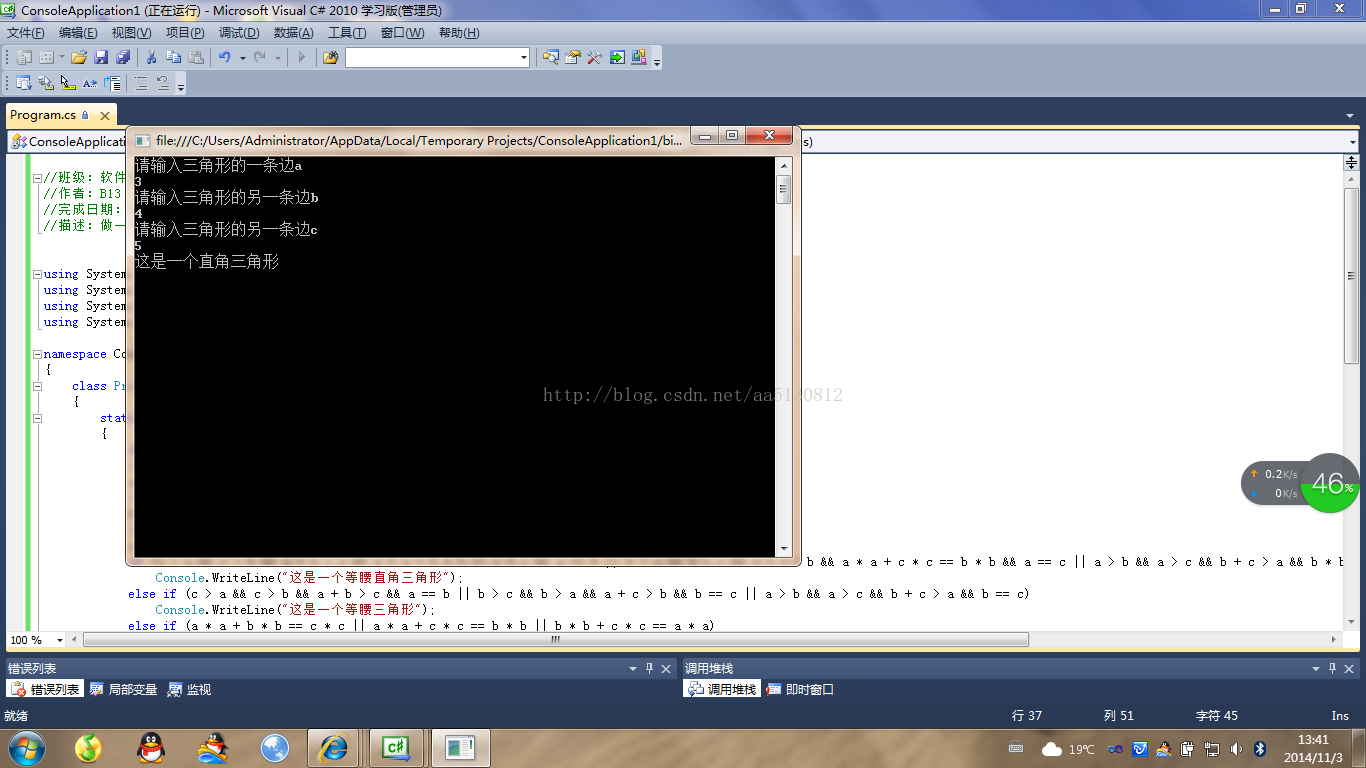The height and width of the screenshot is (768, 1366).
Task: Open the Toolbox hammer-and-wrench icon
Action: click(x=595, y=58)
